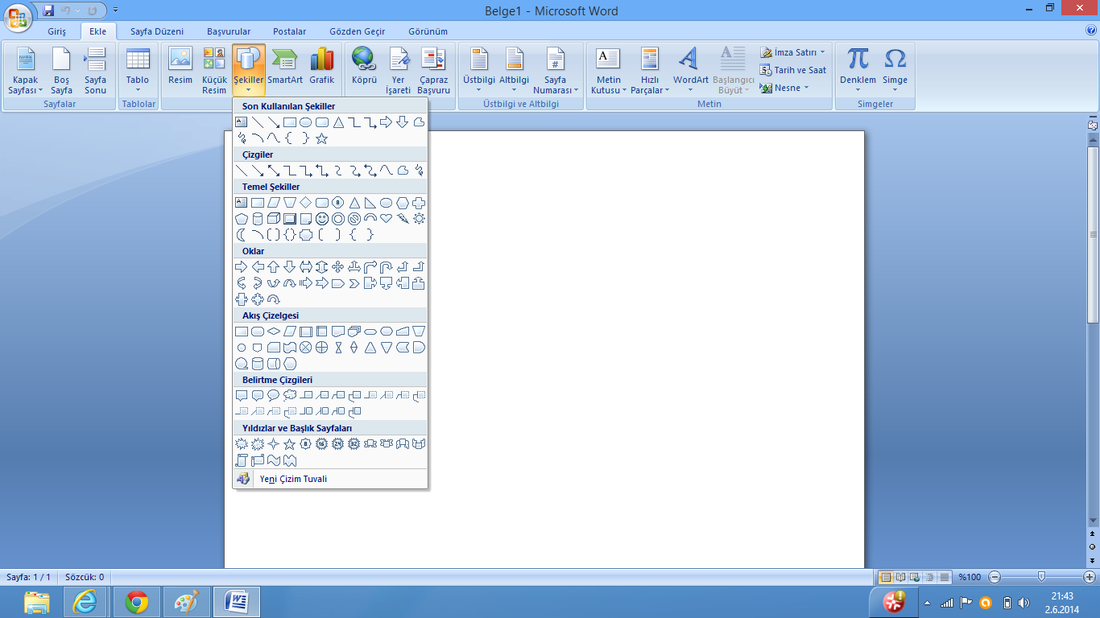Pick the Heart shape from Temel Şekiller
Screen dimensions: 1100x618
386,219
